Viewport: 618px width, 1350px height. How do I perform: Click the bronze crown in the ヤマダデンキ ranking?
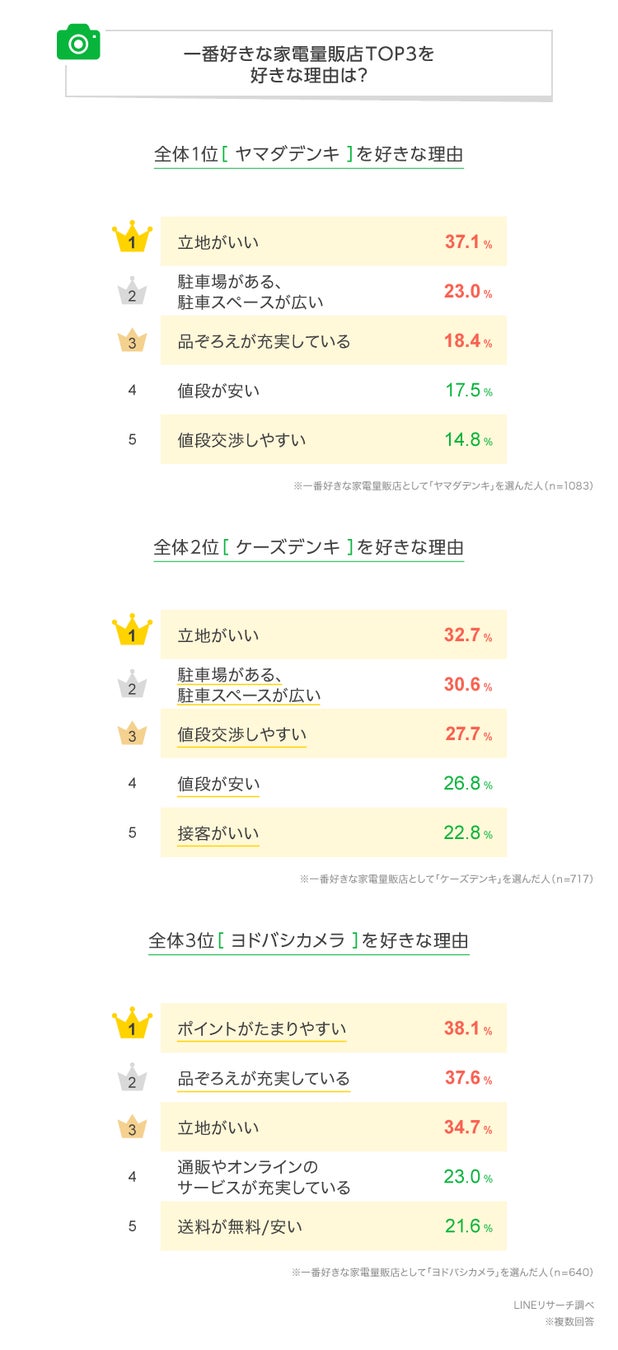pyautogui.click(x=131, y=341)
